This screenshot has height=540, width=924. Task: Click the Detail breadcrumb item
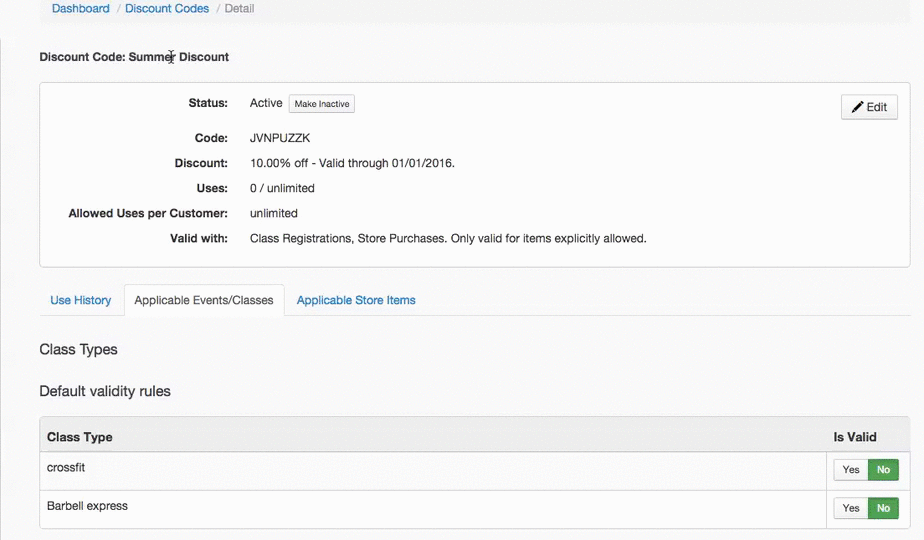(239, 9)
